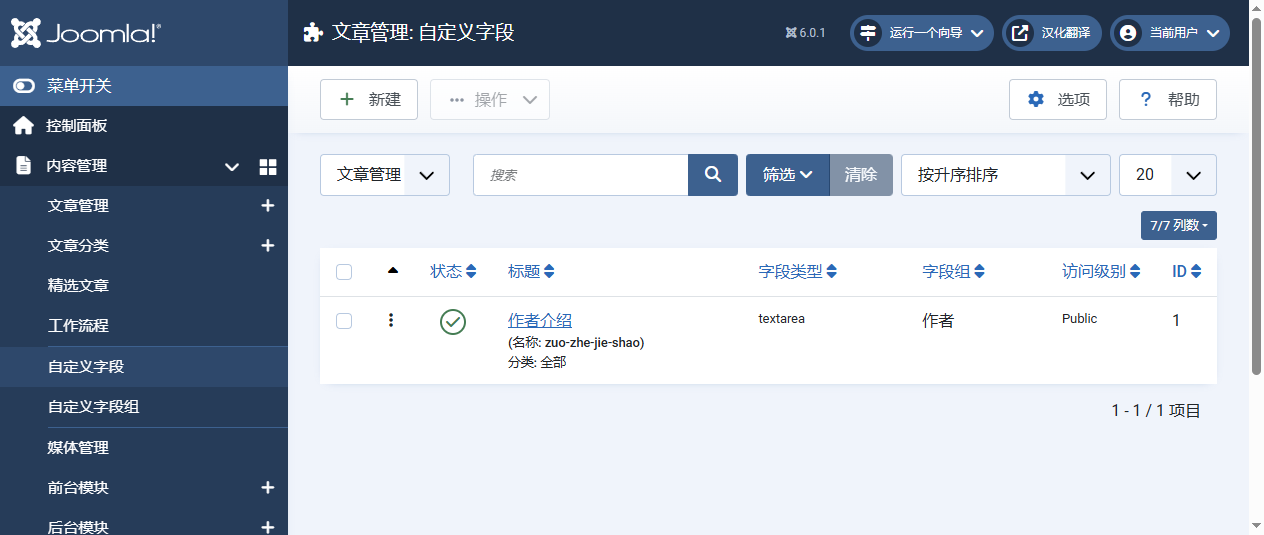Open the 按升序排序 ordering dropdown

[1006, 175]
